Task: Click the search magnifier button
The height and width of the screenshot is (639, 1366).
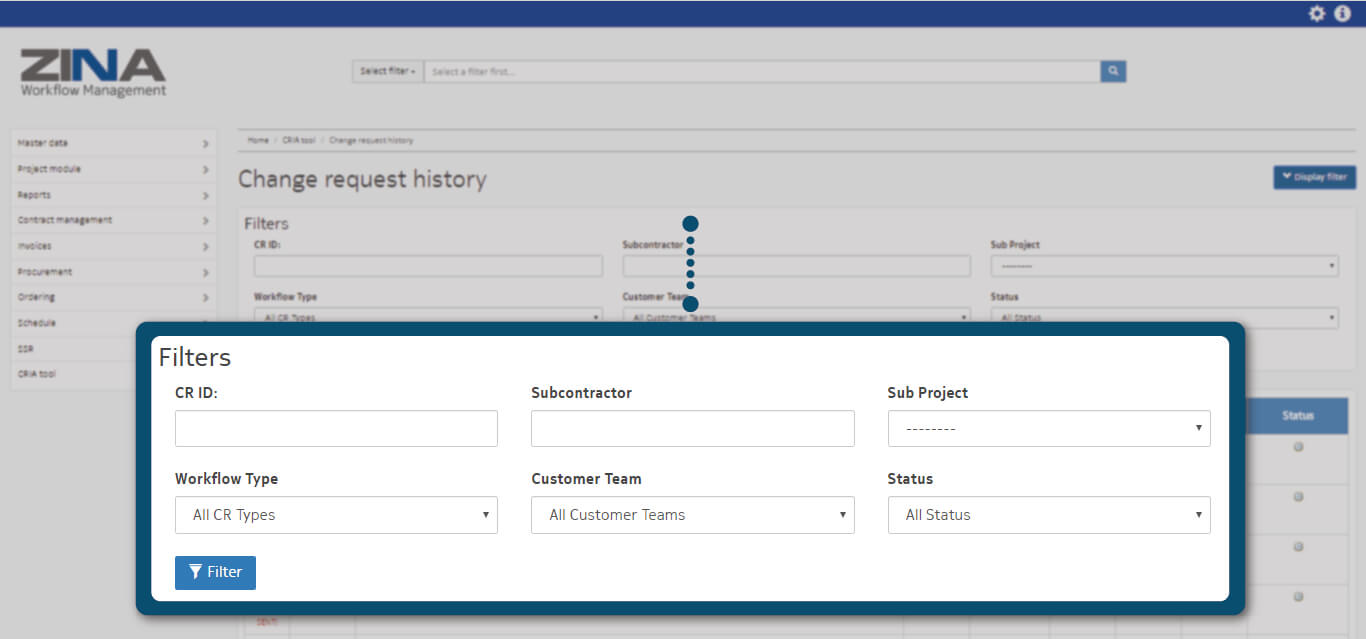Action: click(1113, 71)
